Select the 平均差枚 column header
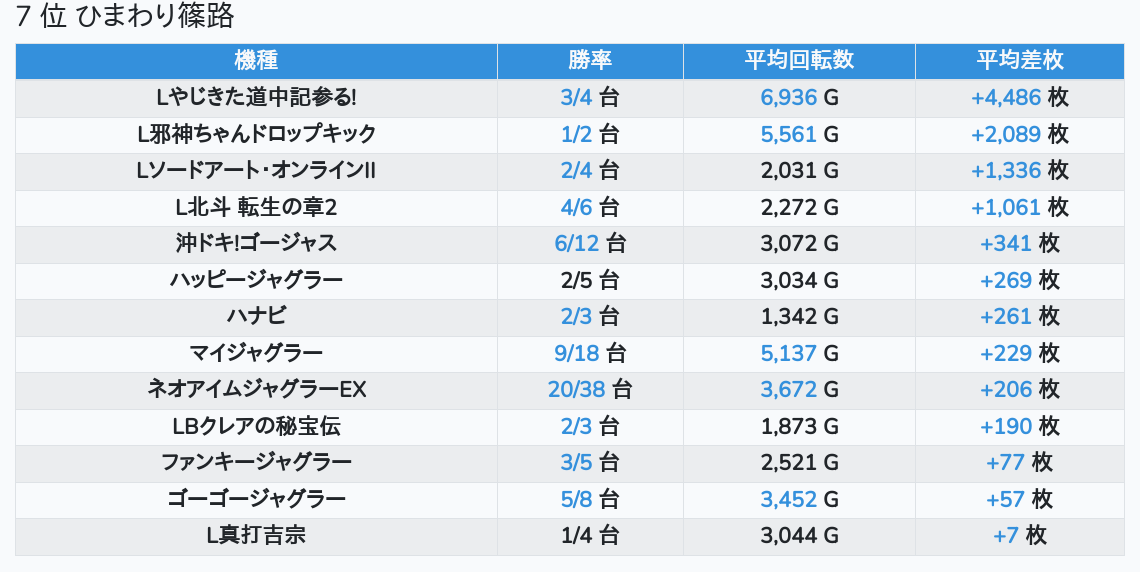 [1019, 60]
